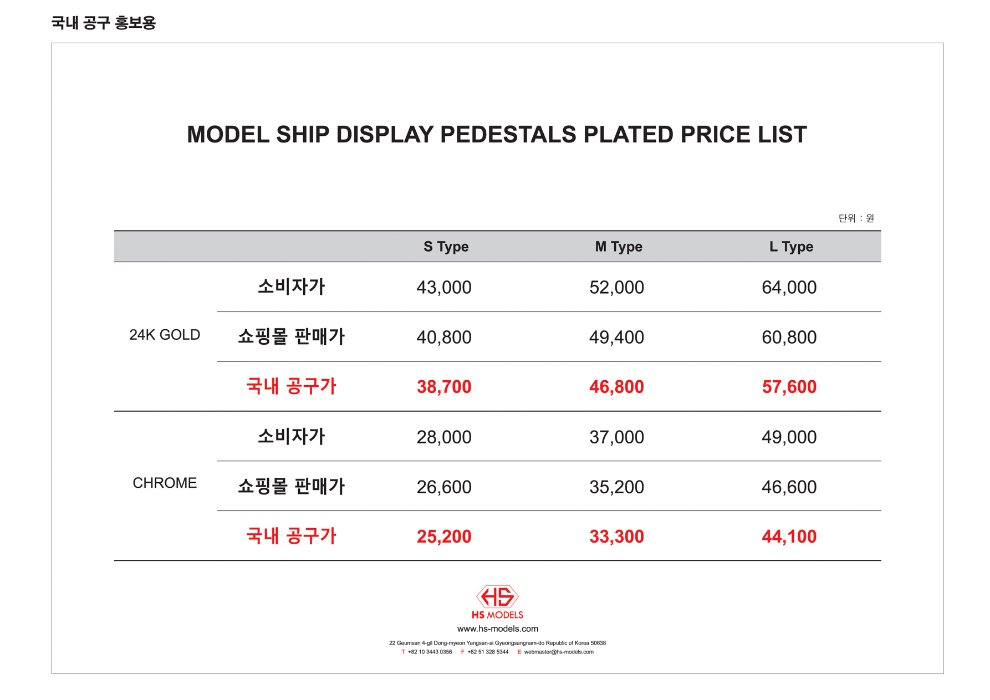Click the 24K GOLD row label

(x=165, y=335)
